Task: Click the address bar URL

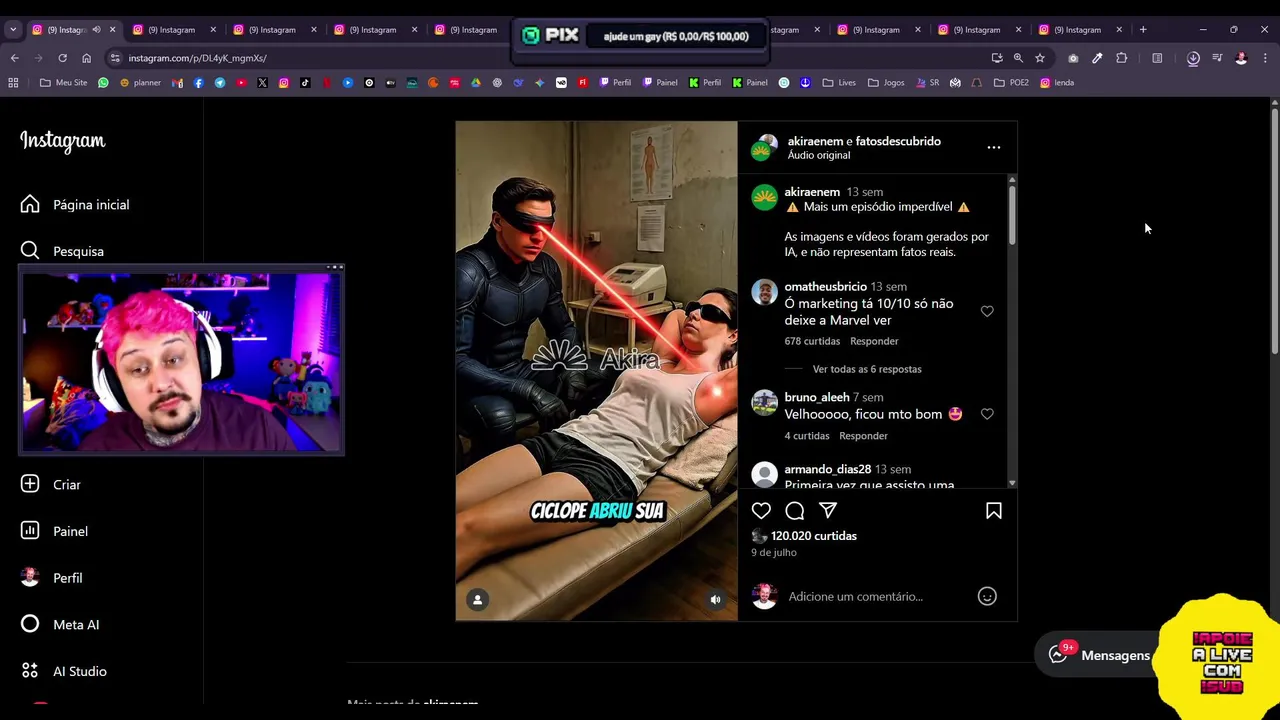Action: pos(197,58)
